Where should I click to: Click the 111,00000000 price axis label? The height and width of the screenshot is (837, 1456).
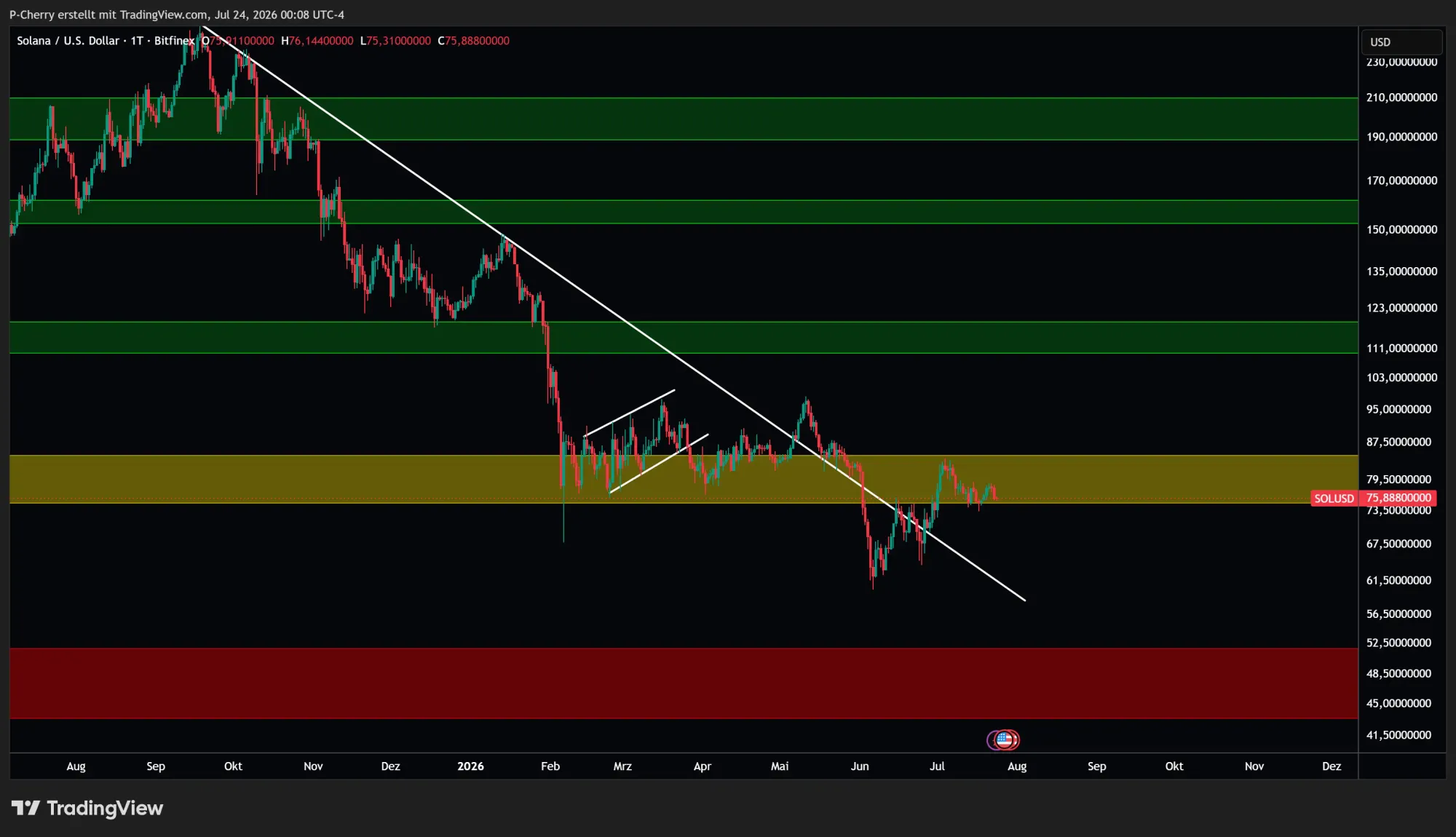1401,349
